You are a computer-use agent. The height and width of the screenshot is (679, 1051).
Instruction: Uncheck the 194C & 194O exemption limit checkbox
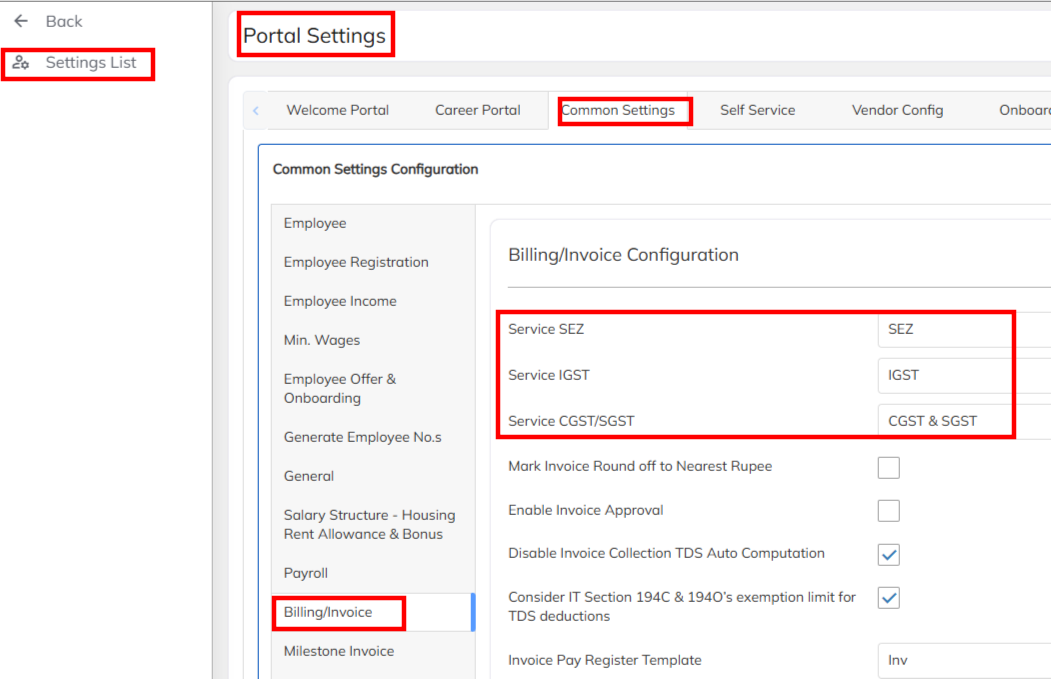point(888,598)
